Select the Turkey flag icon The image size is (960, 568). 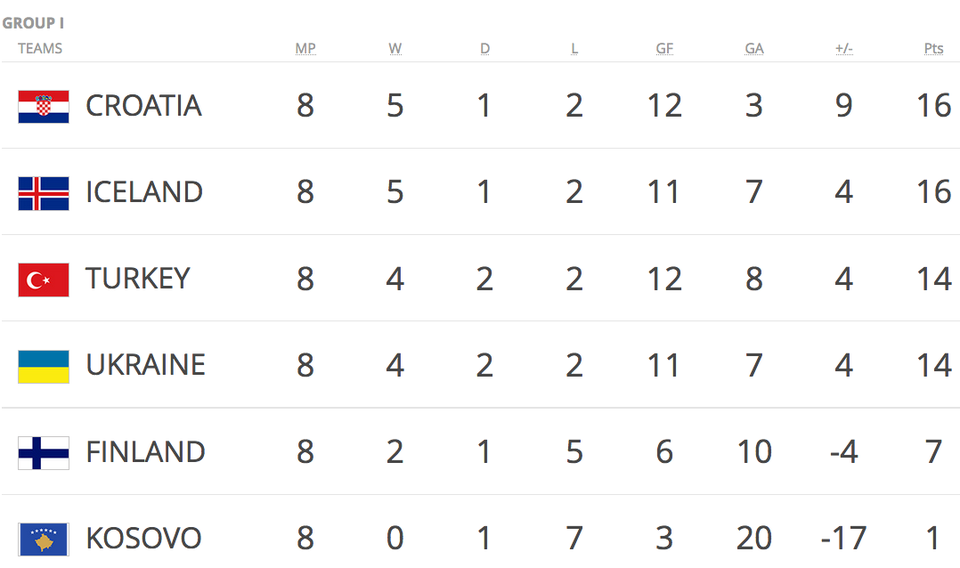pos(43,280)
